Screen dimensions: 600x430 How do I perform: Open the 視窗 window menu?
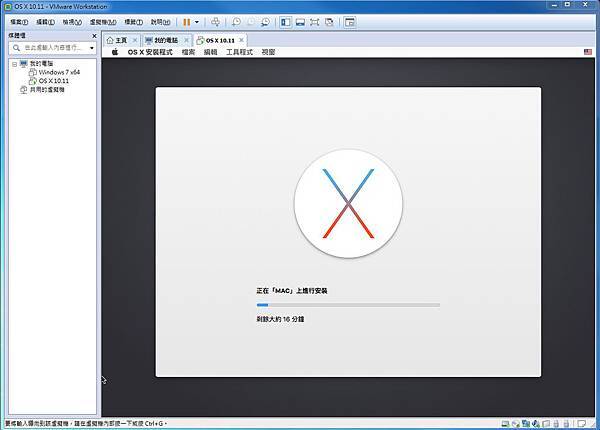pos(268,52)
